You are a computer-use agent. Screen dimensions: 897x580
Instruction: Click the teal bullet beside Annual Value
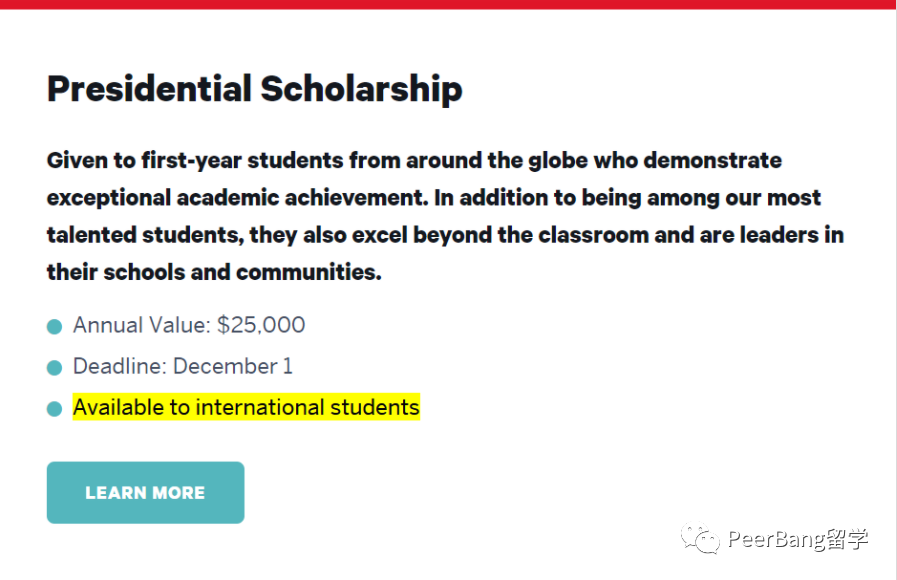coord(54,327)
